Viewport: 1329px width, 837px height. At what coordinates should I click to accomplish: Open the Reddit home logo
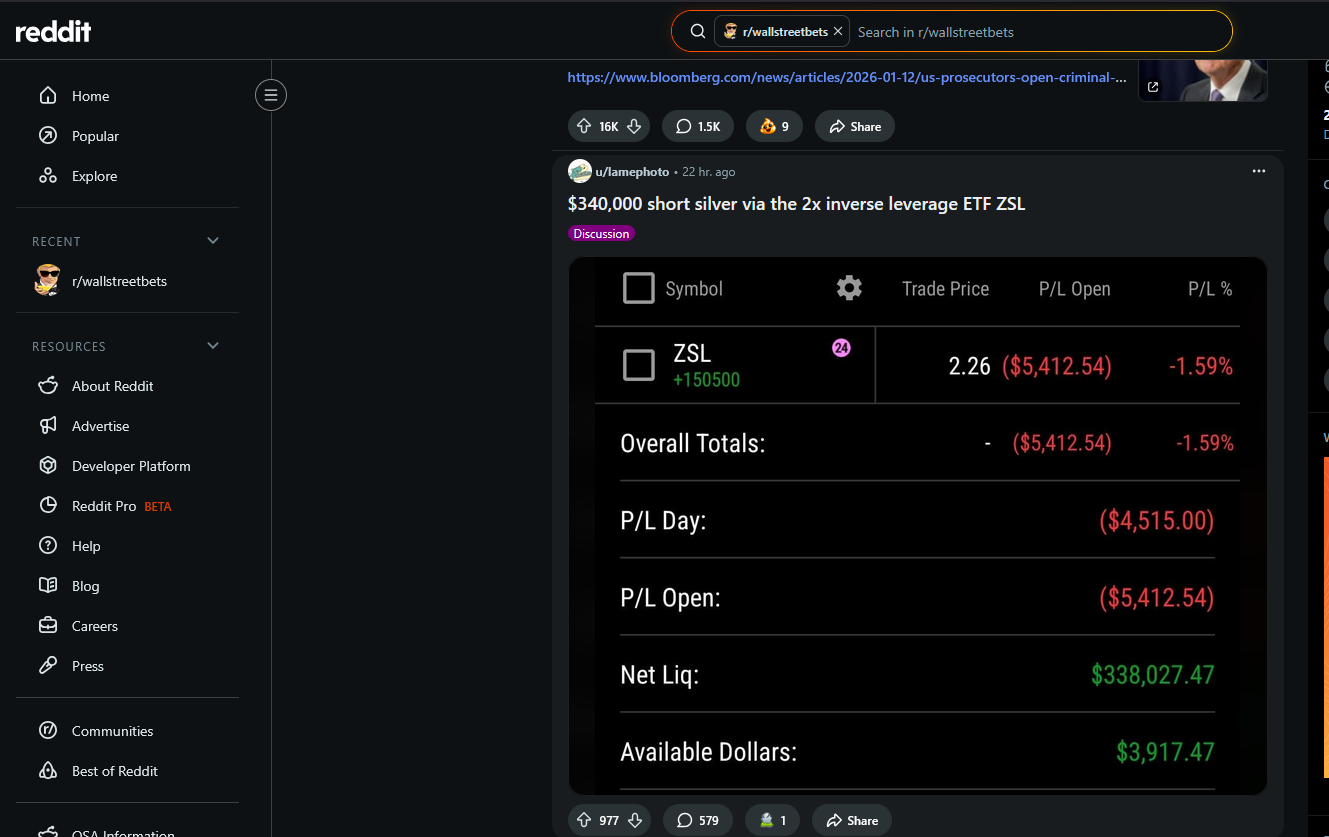click(53, 32)
